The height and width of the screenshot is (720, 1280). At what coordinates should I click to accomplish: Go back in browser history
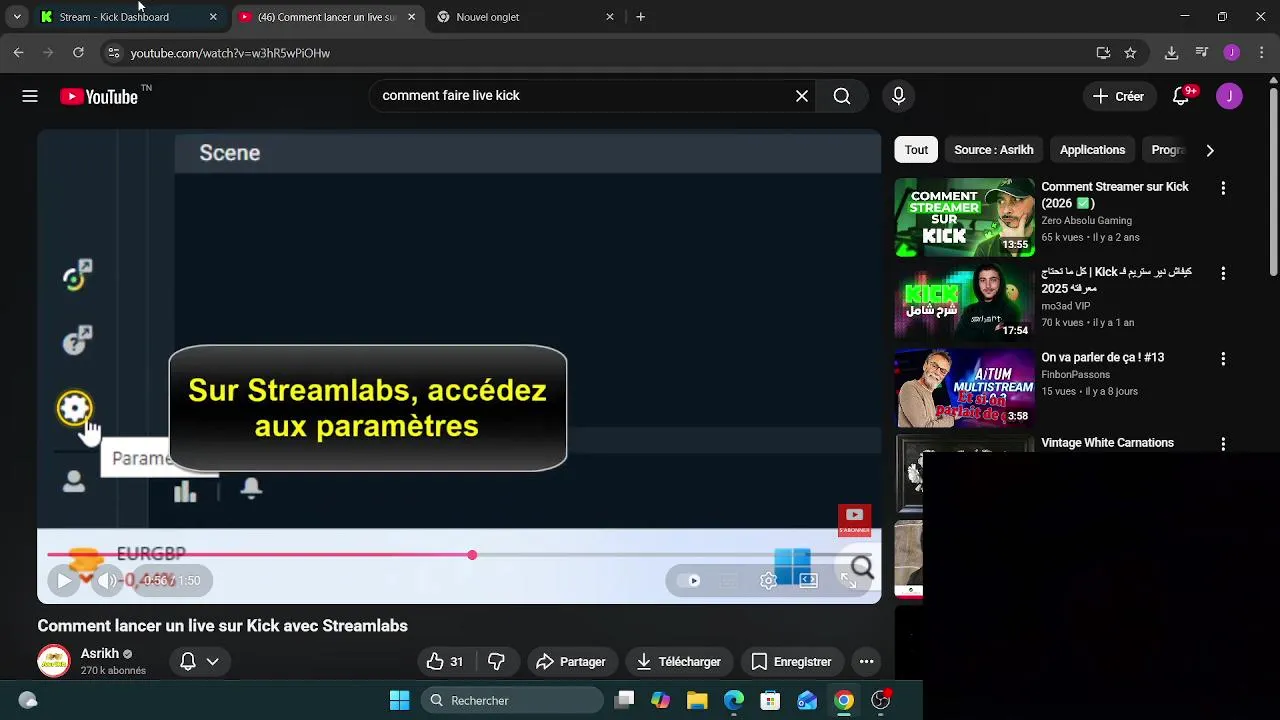[18, 53]
